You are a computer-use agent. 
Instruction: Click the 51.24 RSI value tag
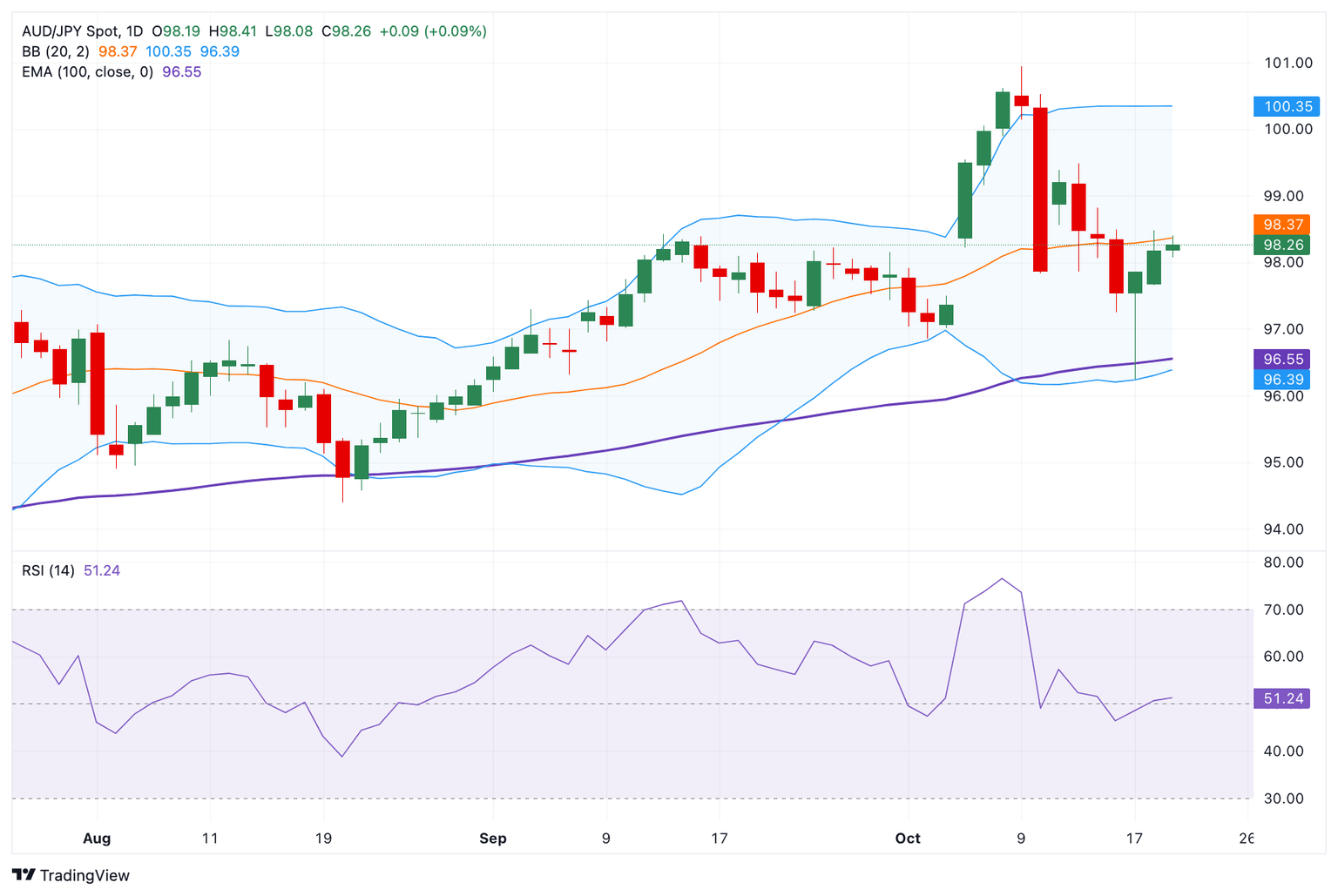click(x=1282, y=698)
